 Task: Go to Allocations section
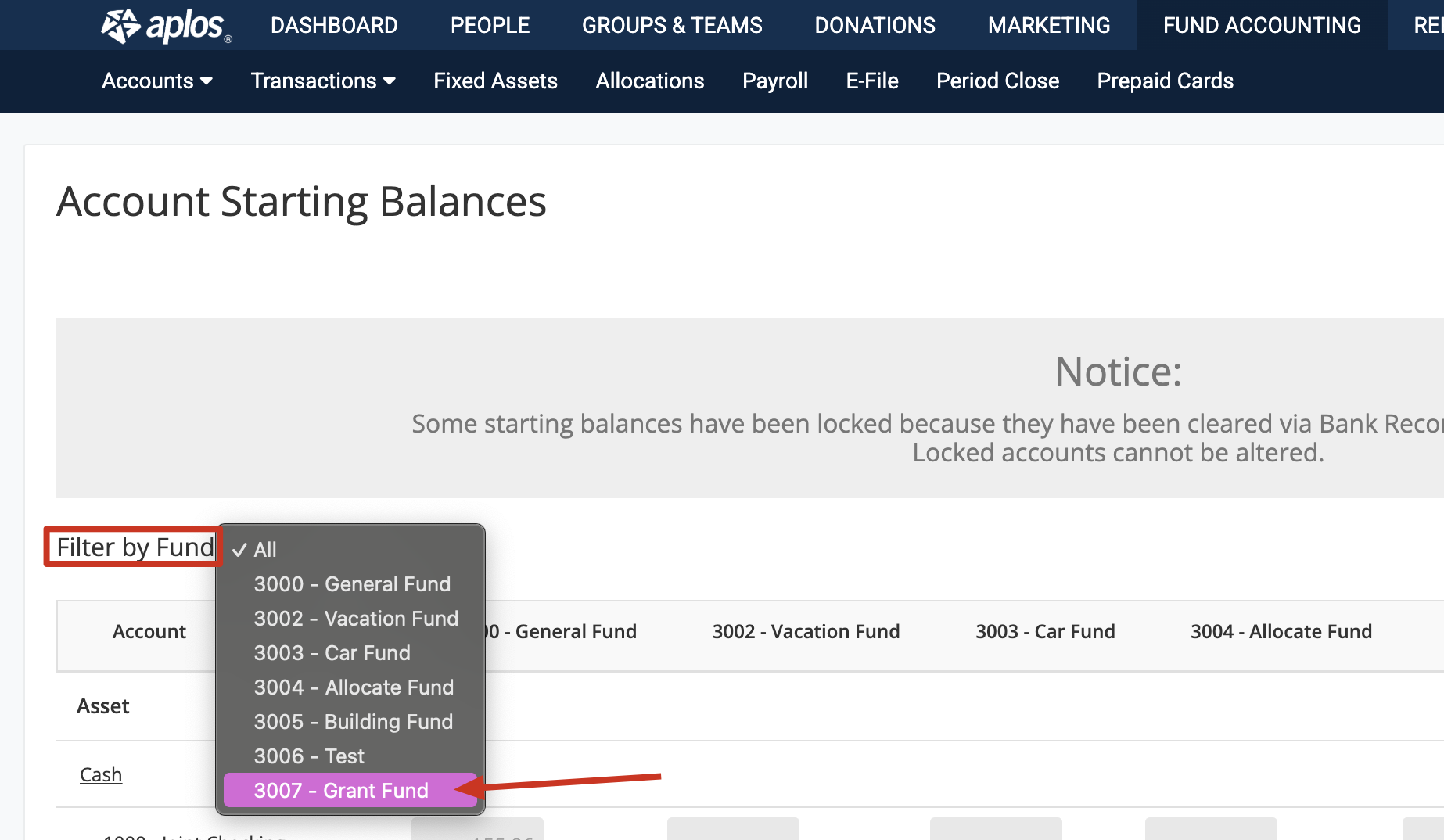(649, 81)
